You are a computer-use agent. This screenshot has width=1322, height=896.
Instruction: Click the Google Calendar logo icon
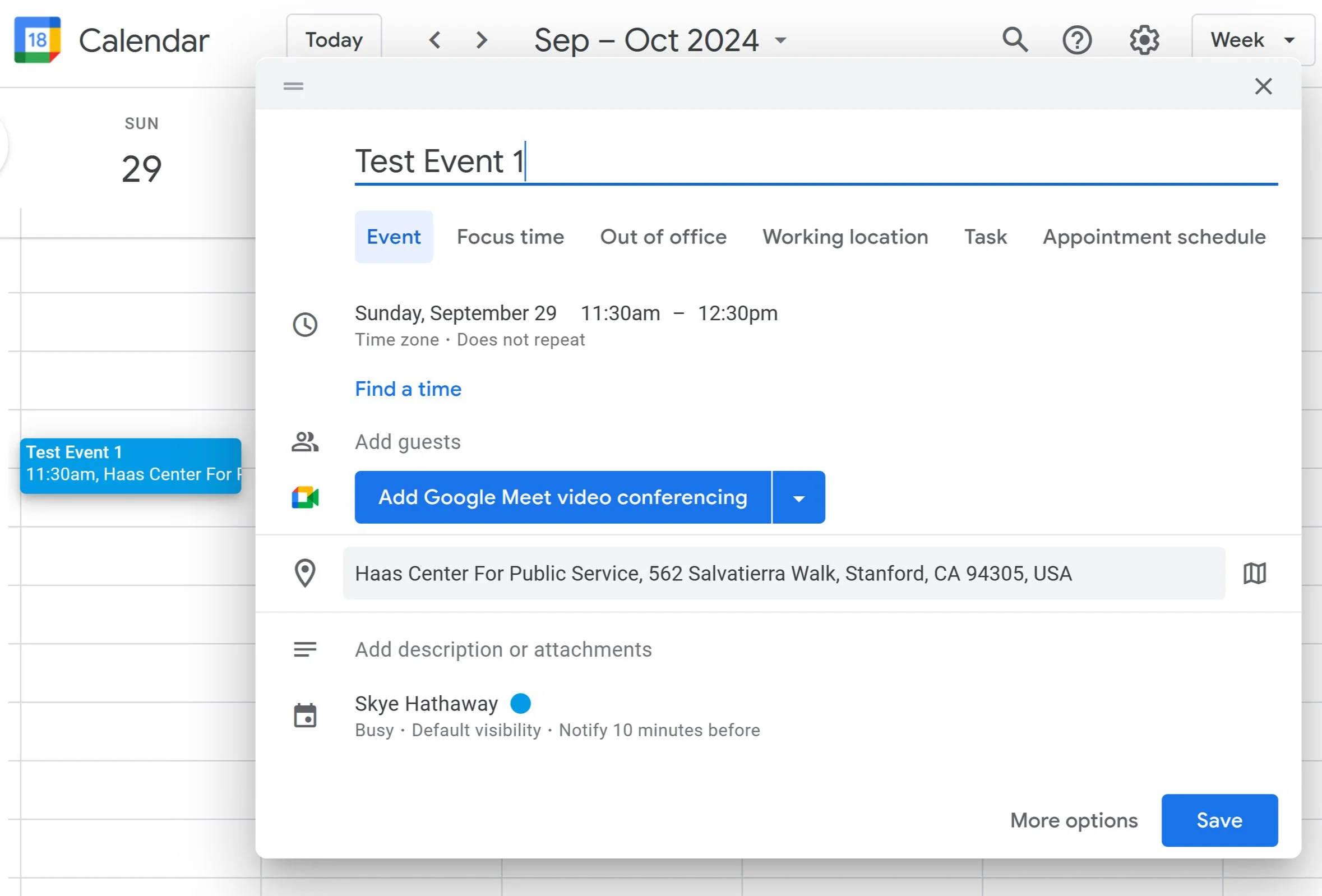[x=38, y=40]
